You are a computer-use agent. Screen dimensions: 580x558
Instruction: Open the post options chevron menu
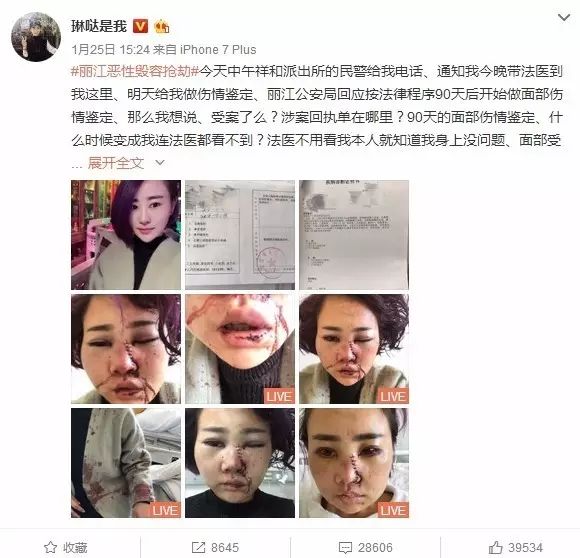[564, 17]
